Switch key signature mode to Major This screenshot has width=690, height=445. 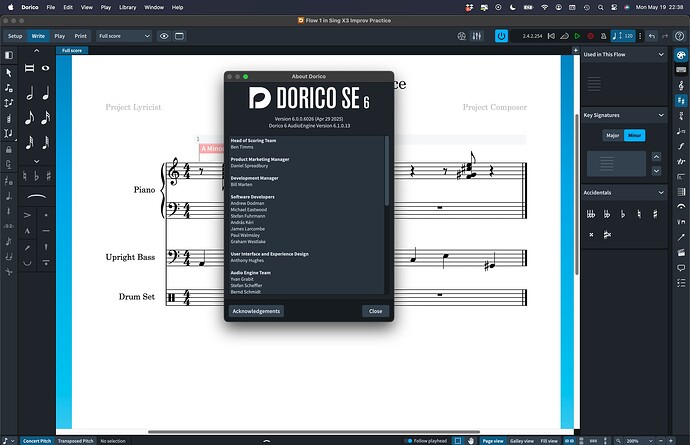click(x=613, y=135)
